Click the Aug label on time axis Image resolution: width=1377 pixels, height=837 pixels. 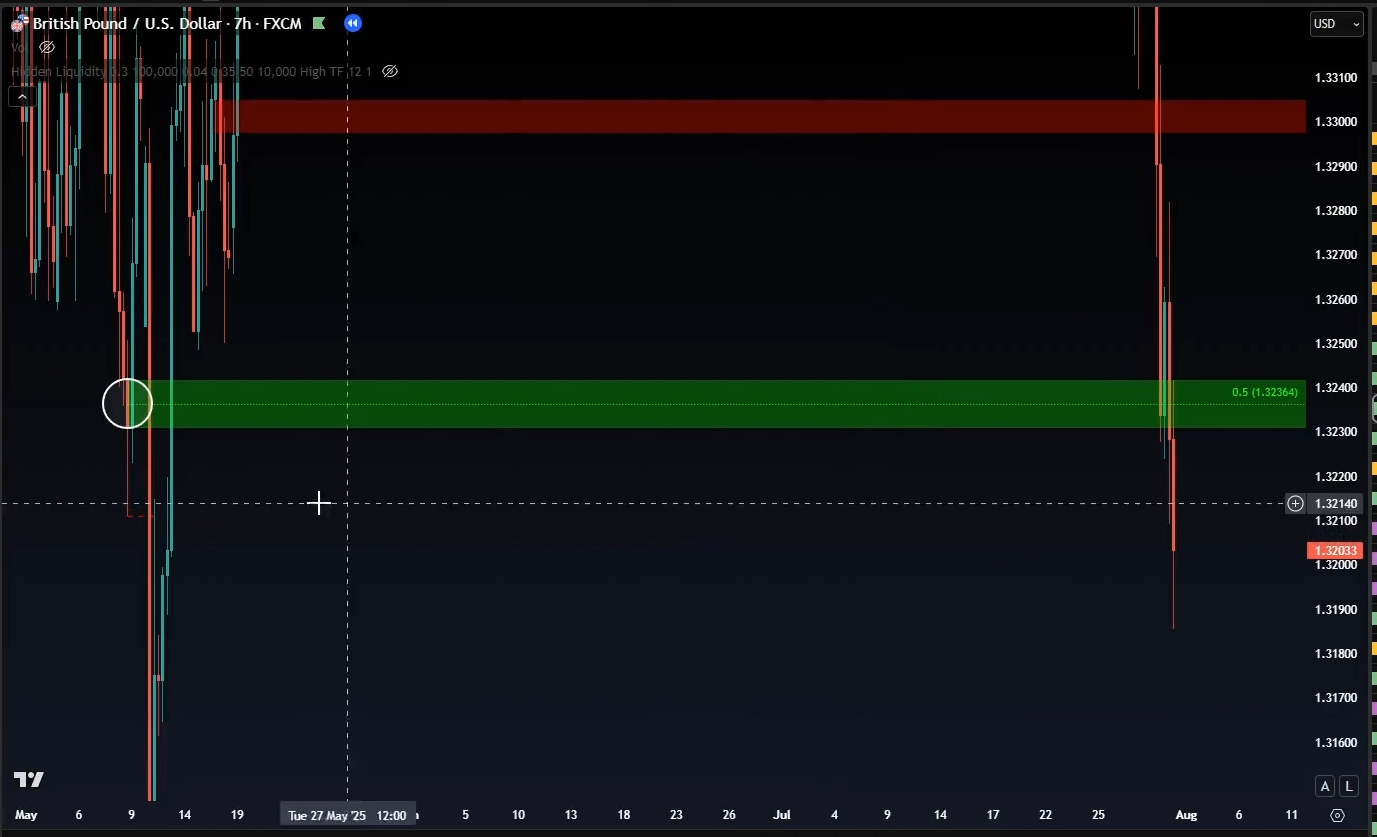[1186, 815]
